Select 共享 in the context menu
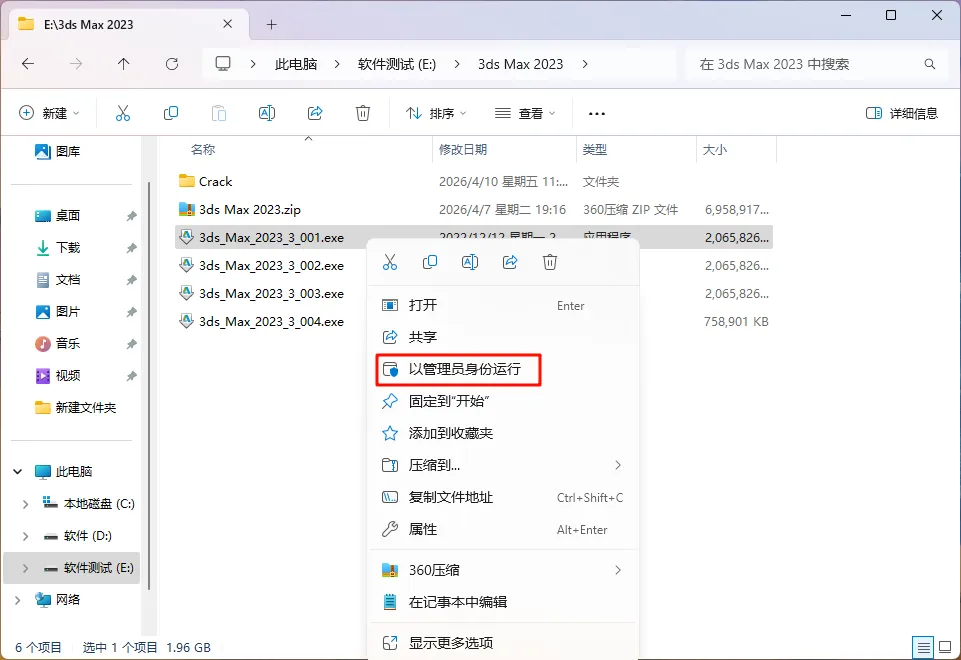The width and height of the screenshot is (961, 660). tap(503, 337)
